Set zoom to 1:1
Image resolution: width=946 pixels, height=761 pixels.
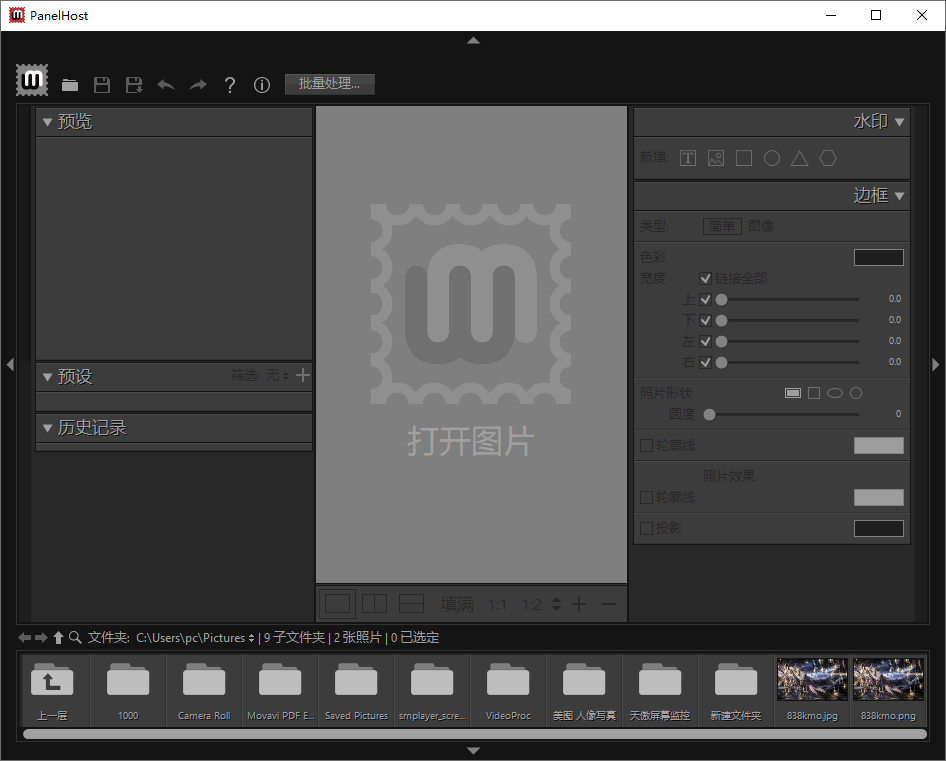[x=497, y=605]
